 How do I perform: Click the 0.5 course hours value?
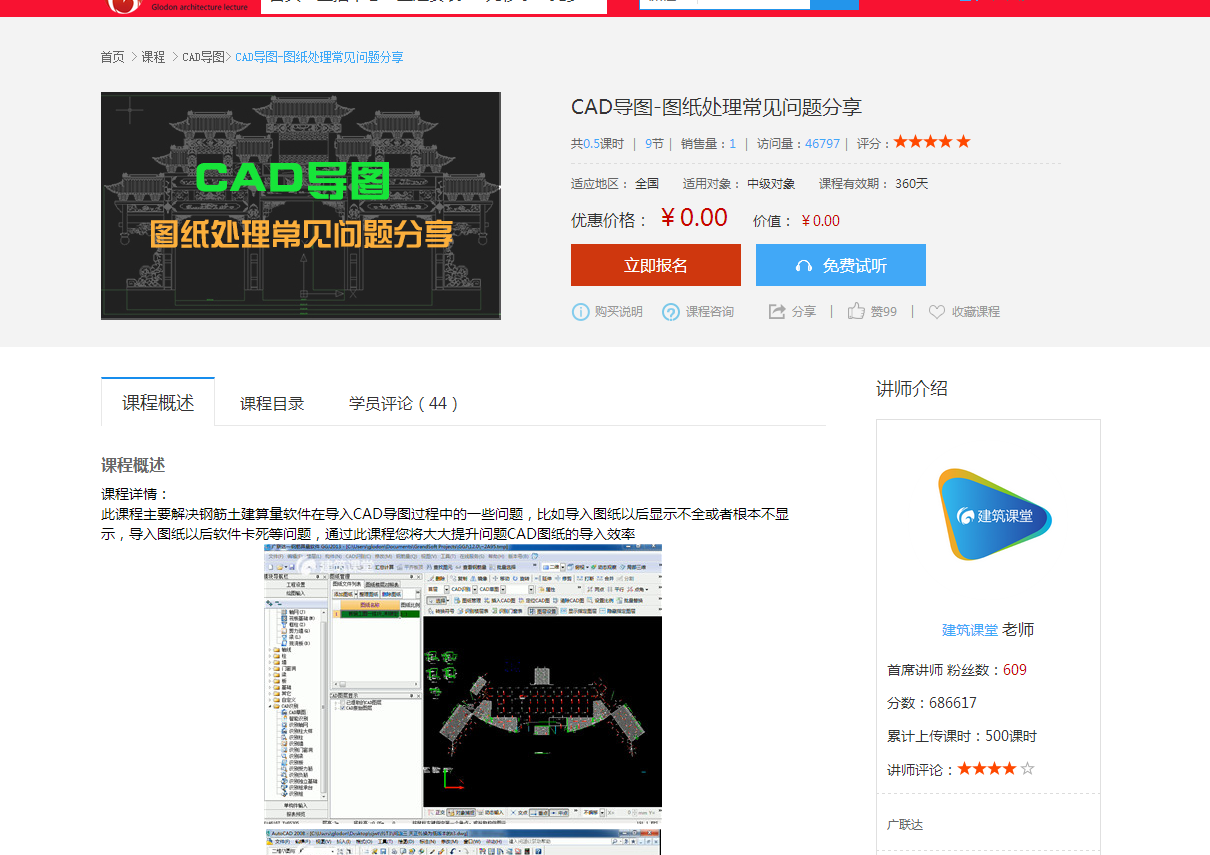click(x=591, y=144)
